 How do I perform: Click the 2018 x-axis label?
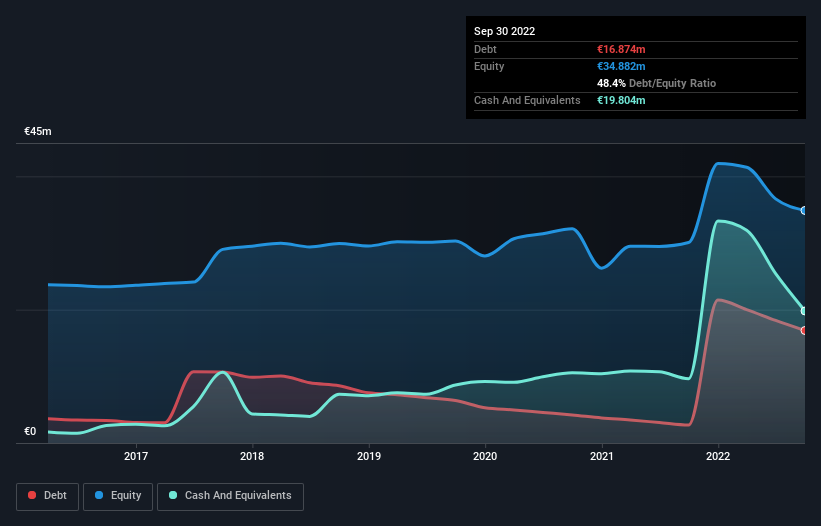click(252, 456)
